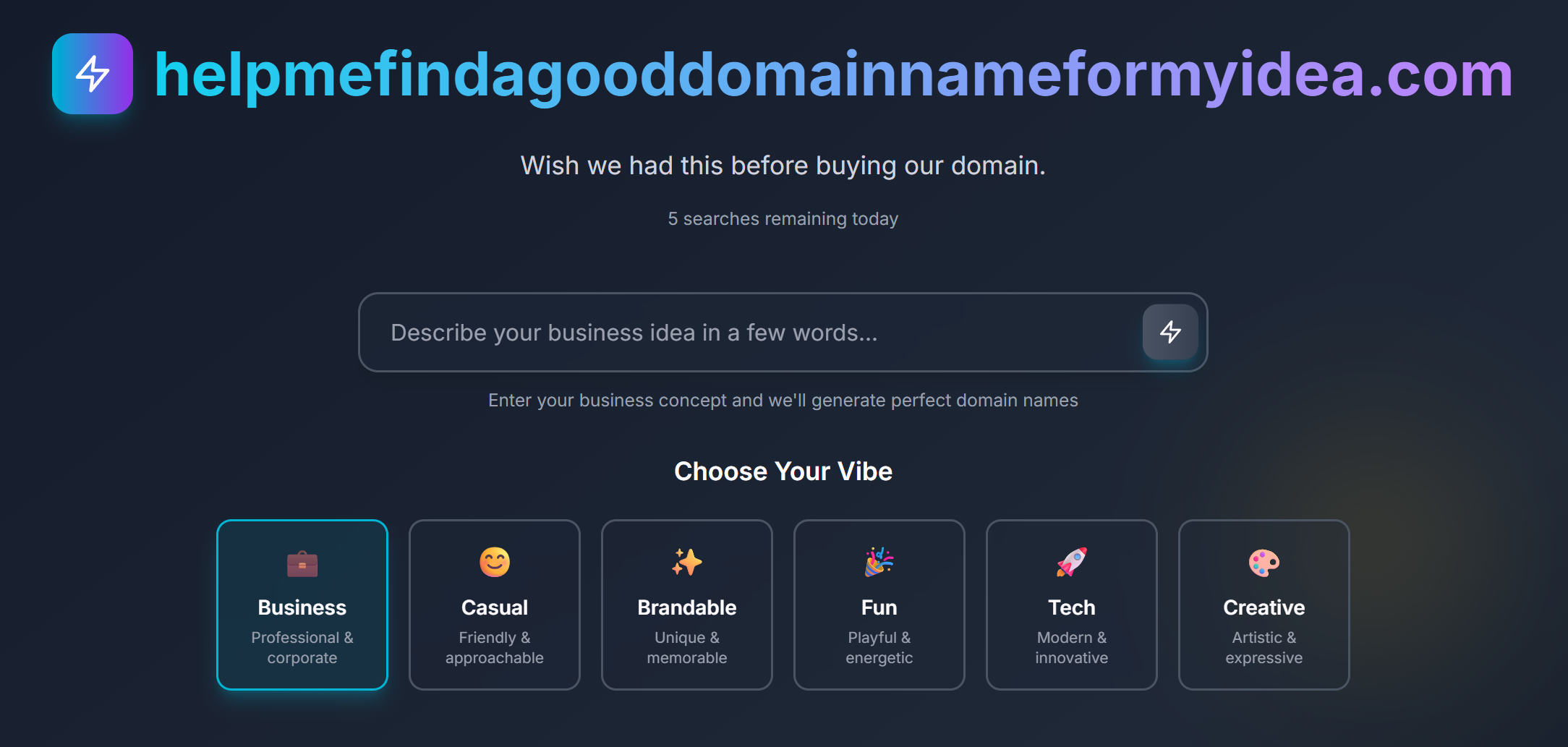The width and height of the screenshot is (1568, 747).
Task: Click the rocket icon for Tech
Action: tap(1072, 562)
